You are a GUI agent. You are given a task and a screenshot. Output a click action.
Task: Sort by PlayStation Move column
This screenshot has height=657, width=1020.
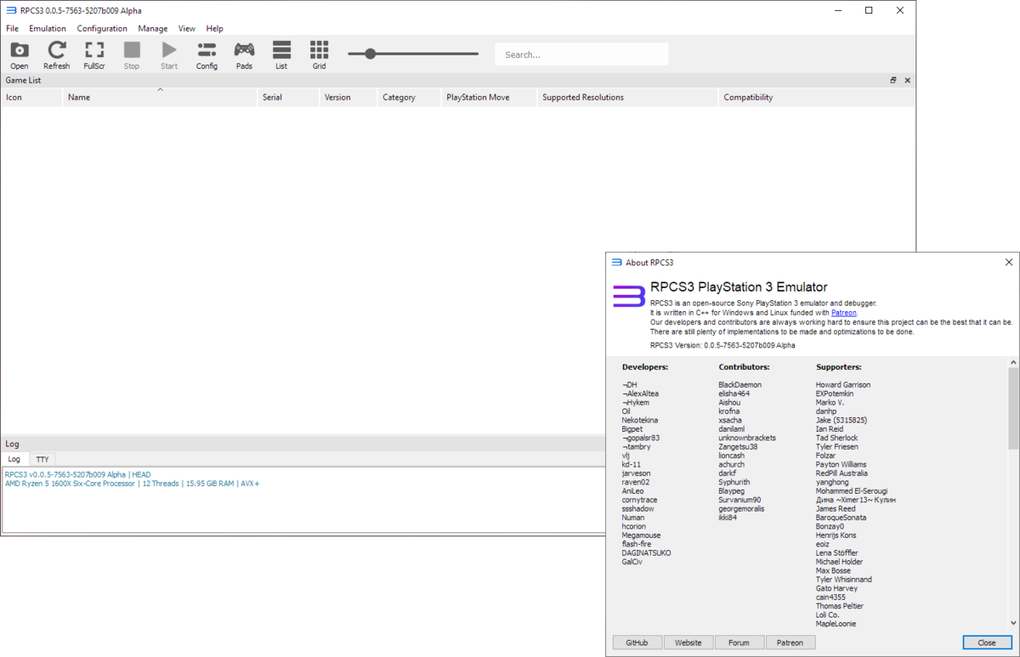tap(489, 97)
